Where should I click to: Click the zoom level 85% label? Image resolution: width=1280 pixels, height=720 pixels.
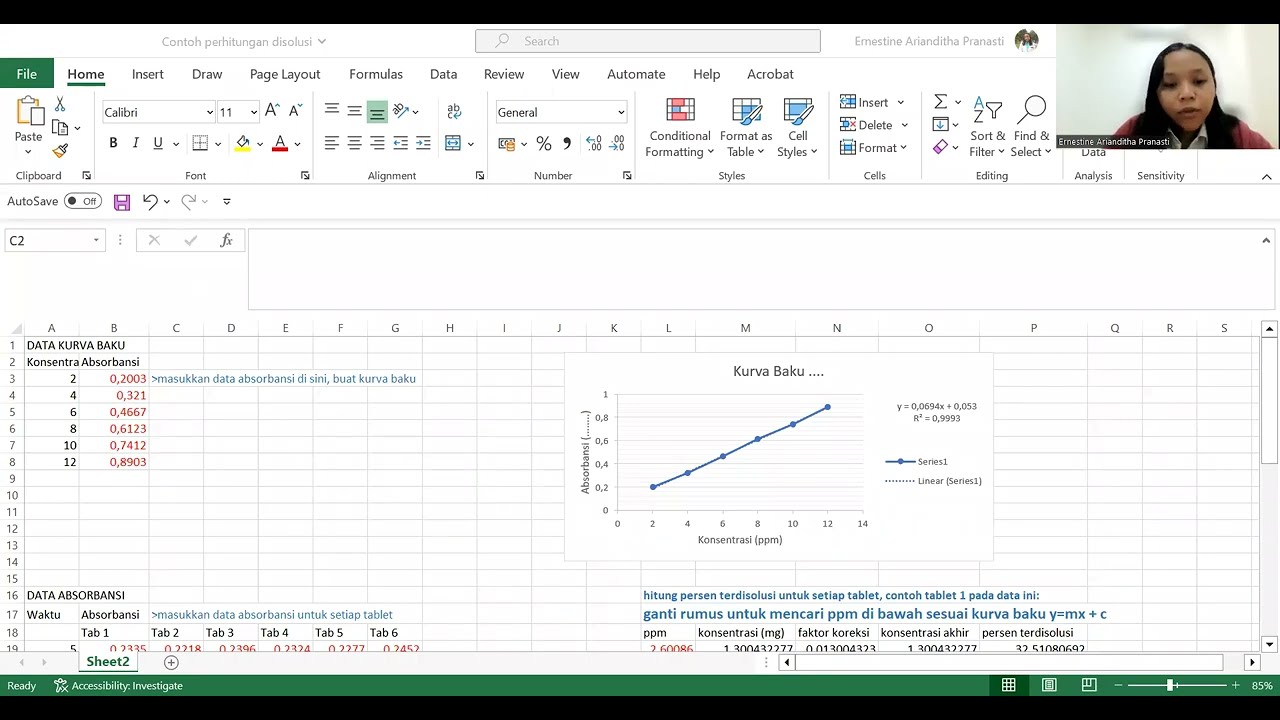point(1262,686)
